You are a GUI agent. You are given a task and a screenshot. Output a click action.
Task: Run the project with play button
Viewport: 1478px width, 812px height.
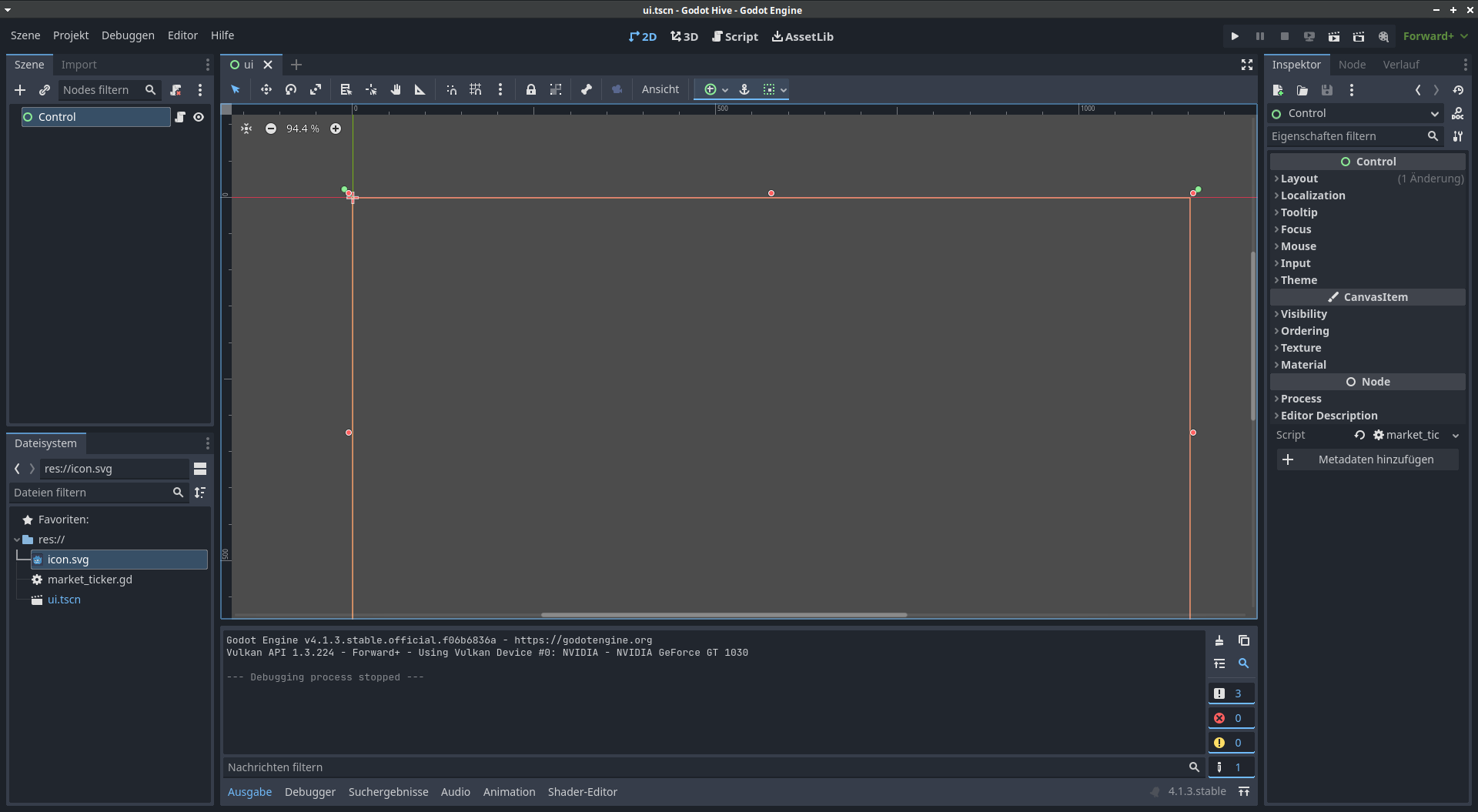1235,36
